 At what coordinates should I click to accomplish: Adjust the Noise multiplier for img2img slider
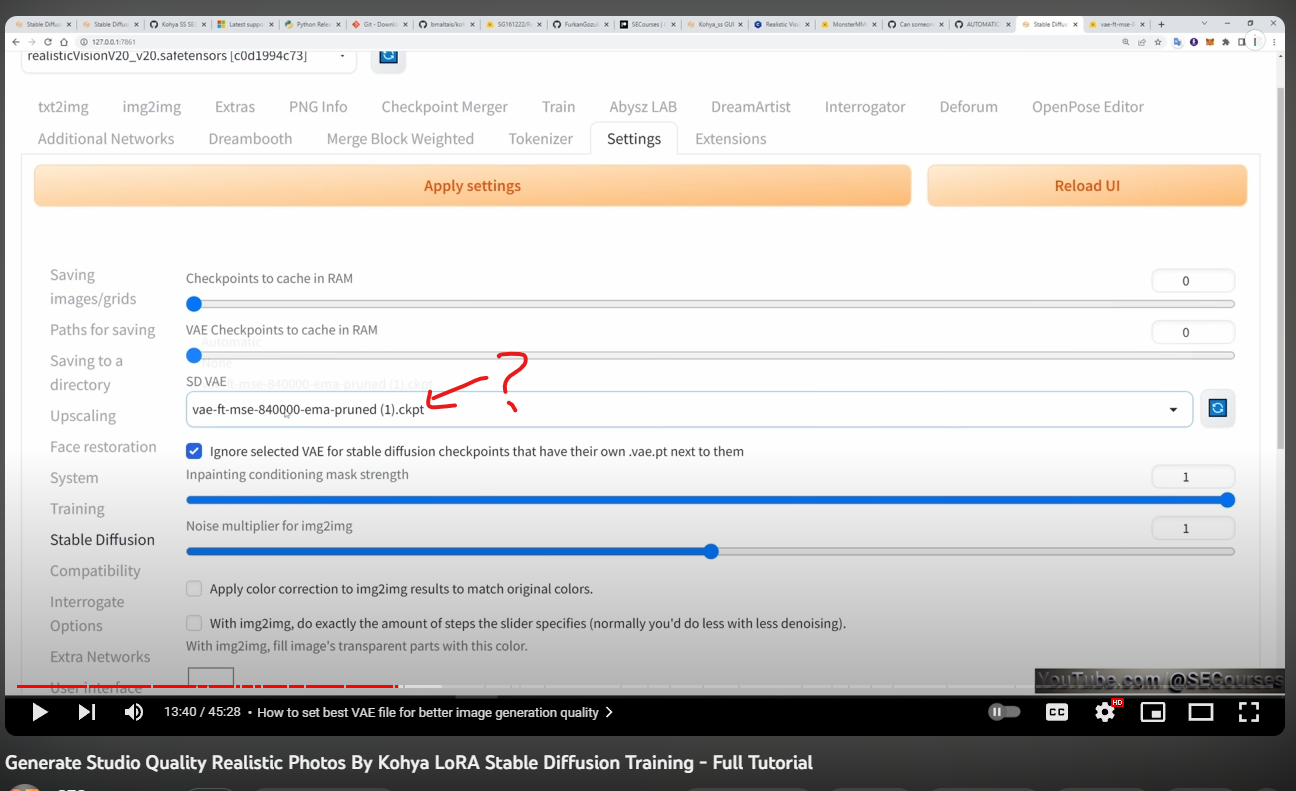pyautogui.click(x=710, y=551)
